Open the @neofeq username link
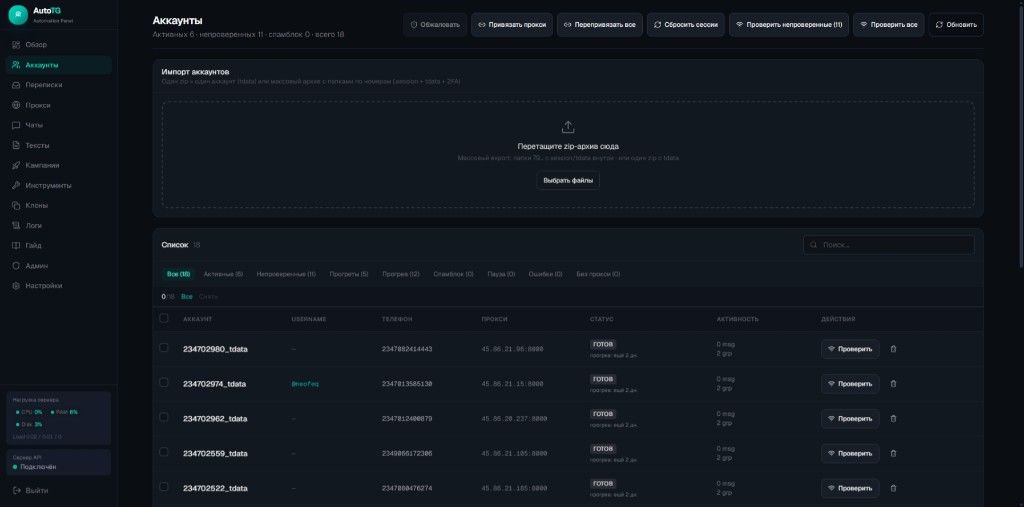Screen dimensions: 1024x507 coord(305,384)
